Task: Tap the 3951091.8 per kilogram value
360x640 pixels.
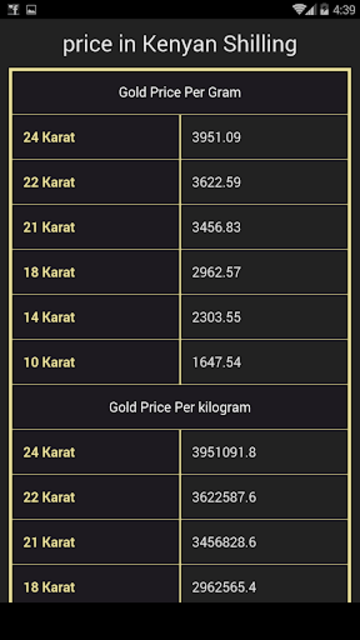Action: 224,452
